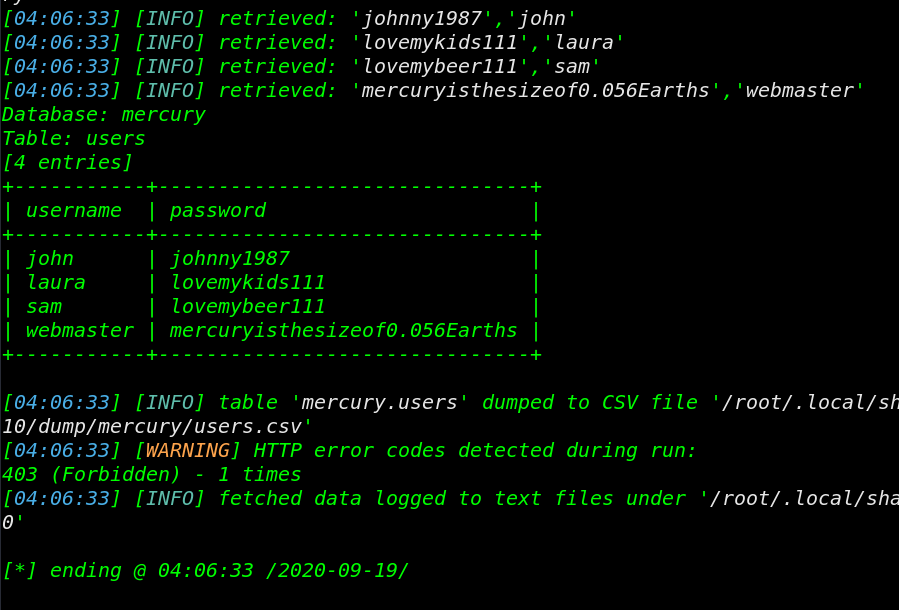
Task: Click the '403 (Forbidden) - 1 times' line
Action: 151,475
